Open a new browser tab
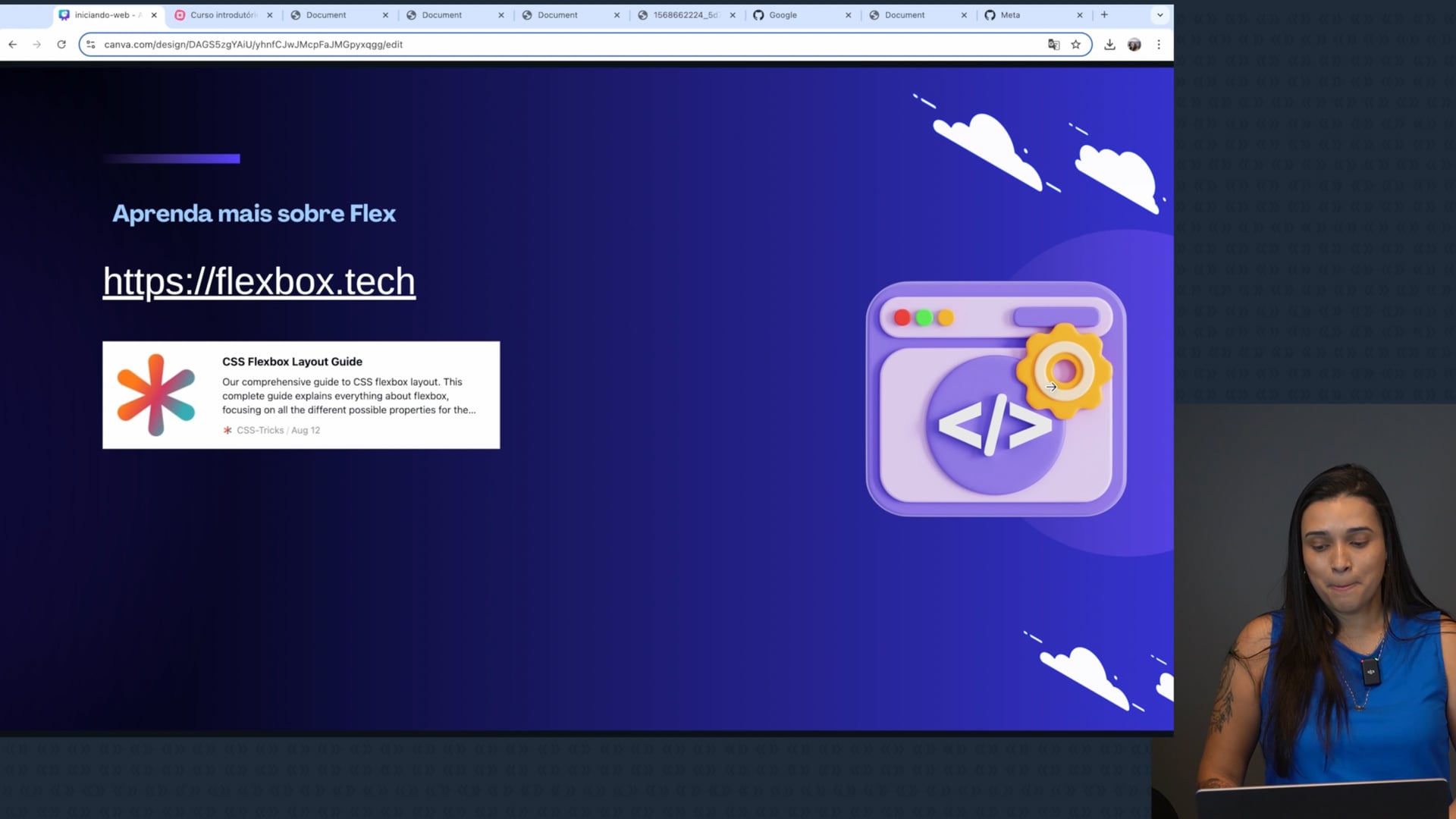Image resolution: width=1456 pixels, height=819 pixels. [x=1104, y=15]
